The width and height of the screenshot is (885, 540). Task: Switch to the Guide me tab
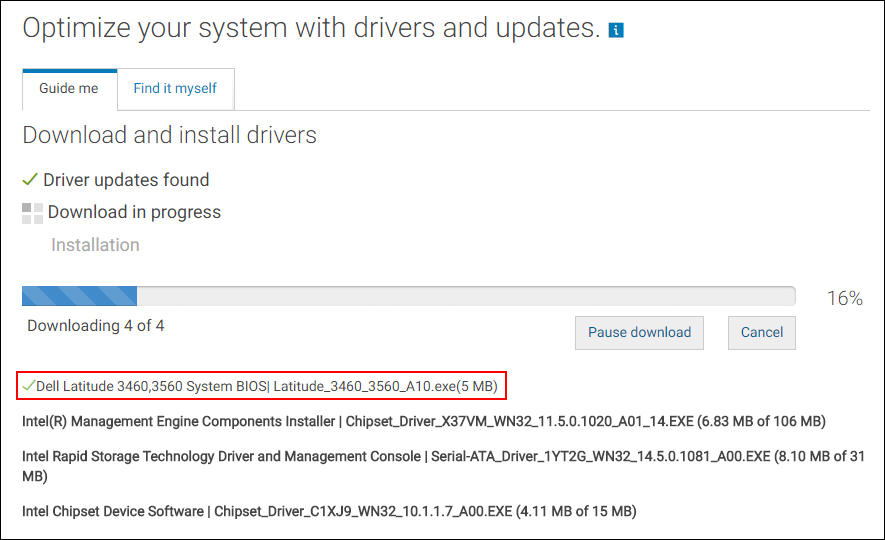click(69, 89)
